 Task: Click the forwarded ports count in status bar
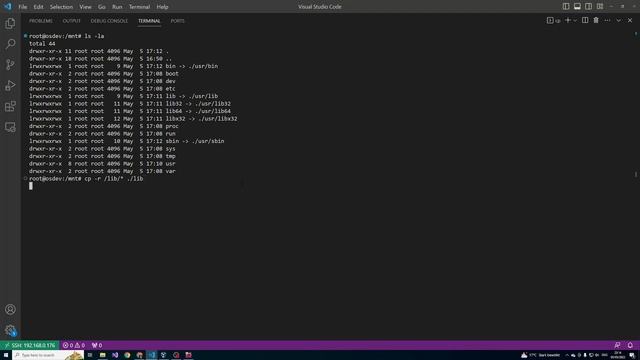[x=97, y=345]
